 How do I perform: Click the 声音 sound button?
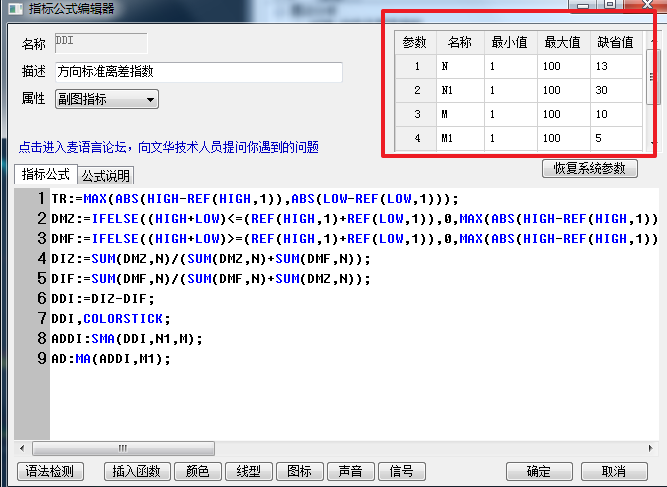tap(351, 471)
